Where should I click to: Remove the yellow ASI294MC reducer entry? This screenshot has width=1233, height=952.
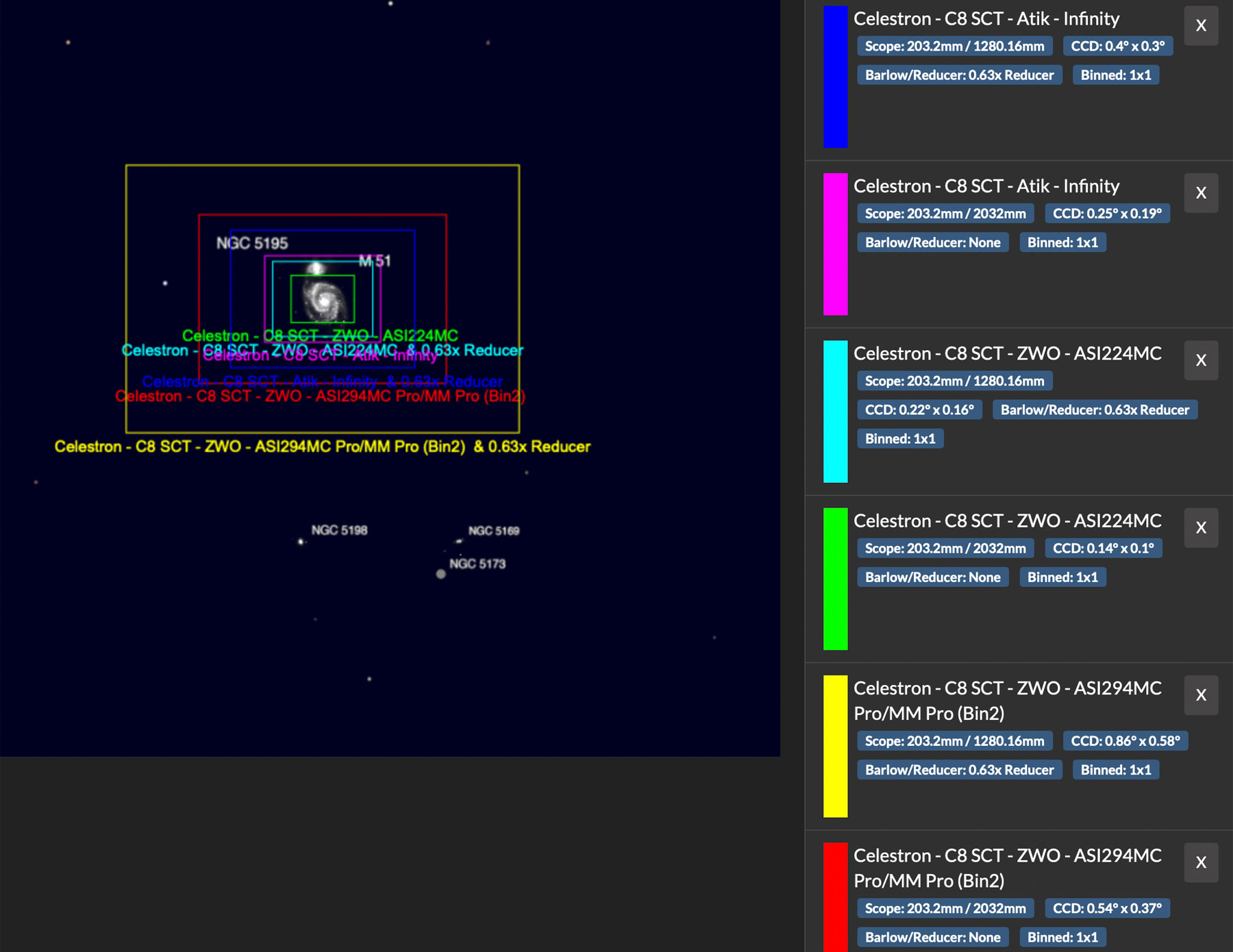(1201, 695)
